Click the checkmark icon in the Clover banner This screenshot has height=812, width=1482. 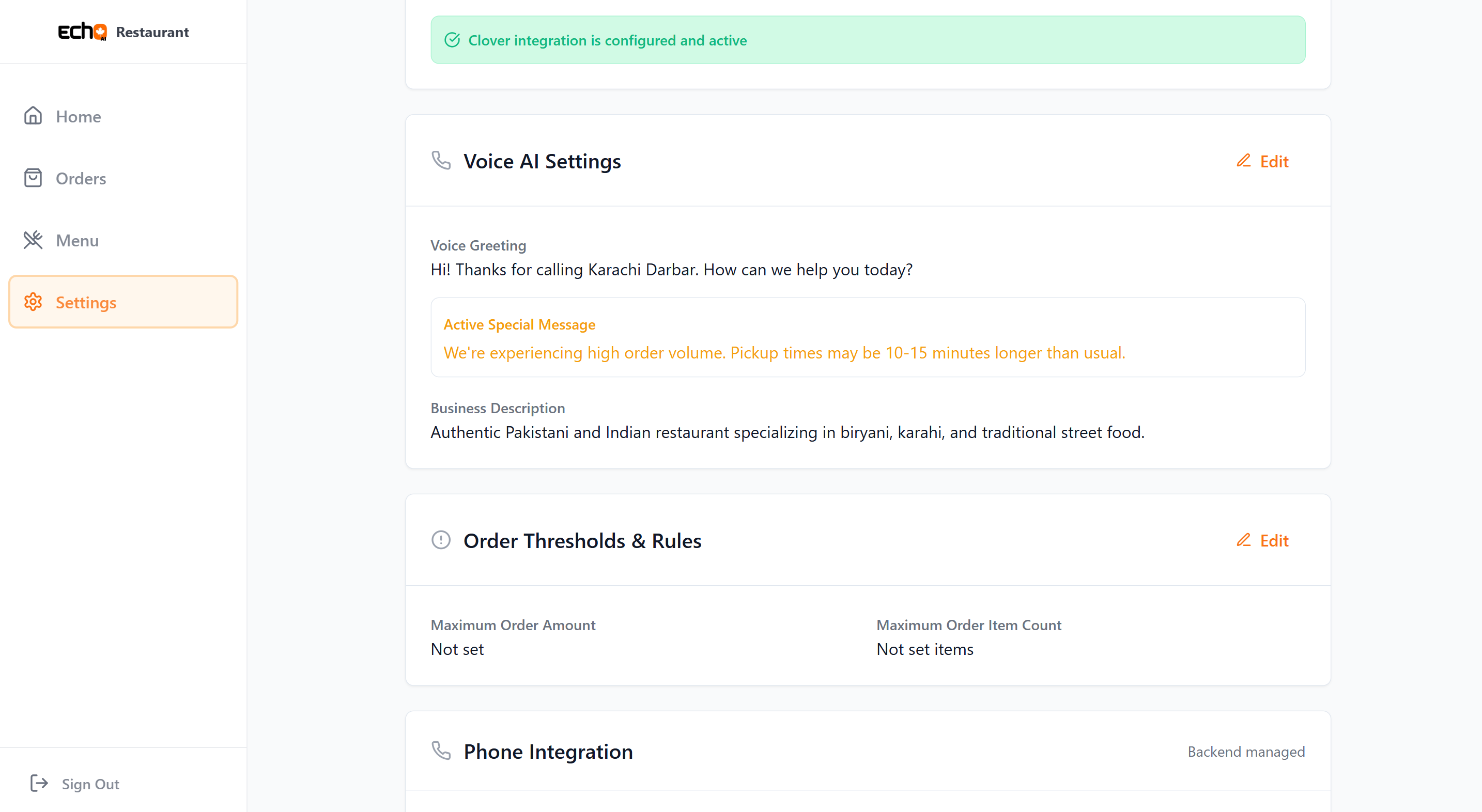tap(452, 40)
